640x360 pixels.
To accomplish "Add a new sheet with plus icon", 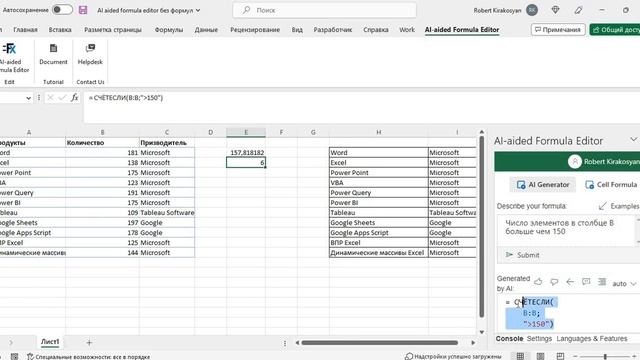I will [89, 342].
